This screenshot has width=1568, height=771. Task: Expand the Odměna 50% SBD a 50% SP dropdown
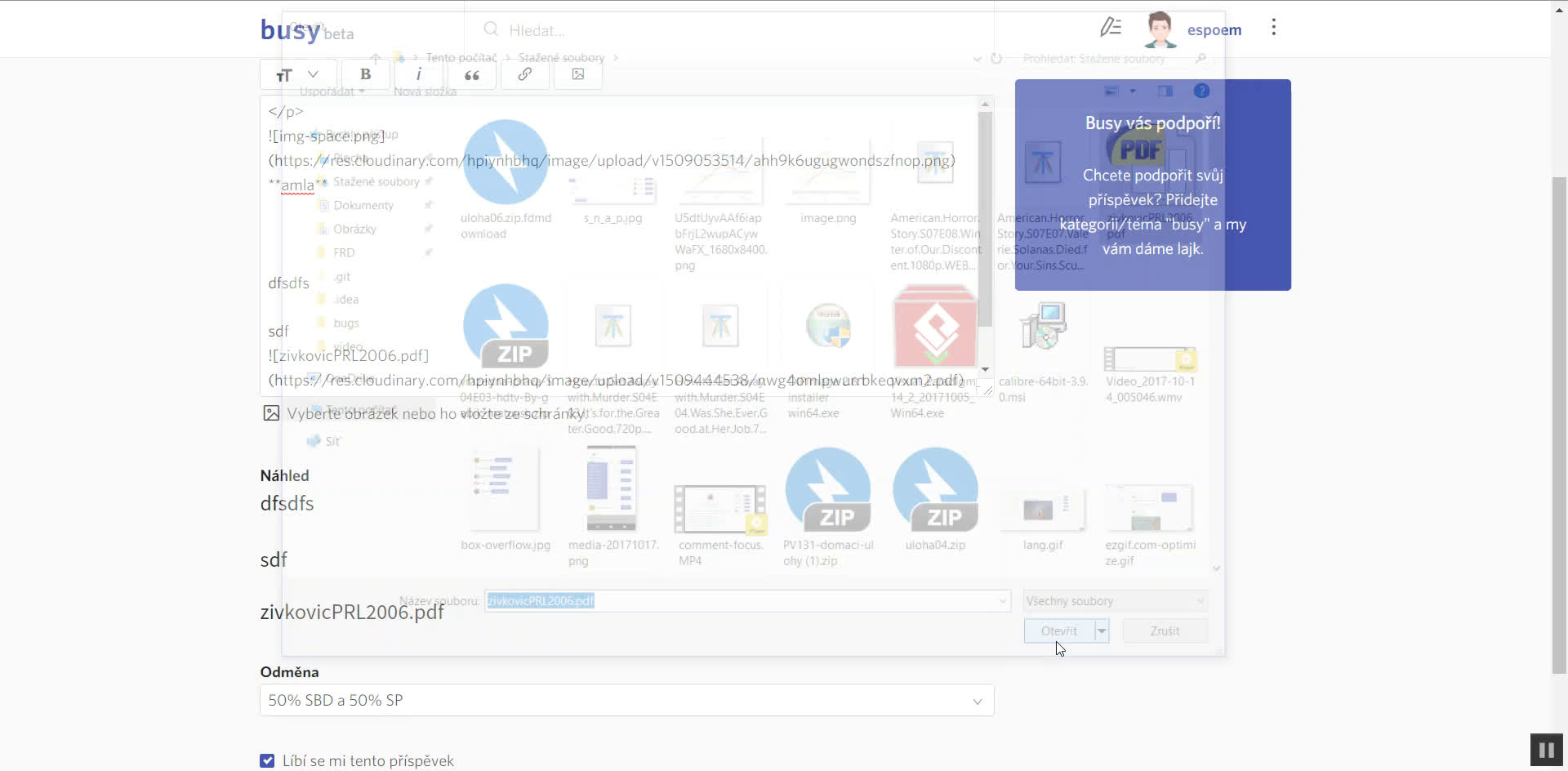click(x=626, y=700)
